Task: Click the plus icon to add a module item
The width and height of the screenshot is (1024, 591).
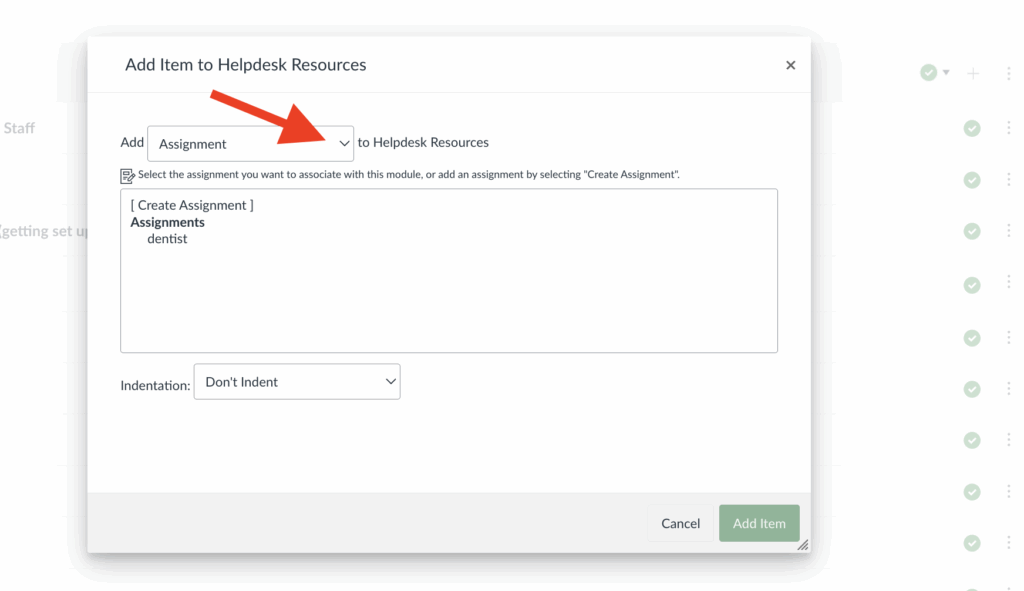Action: click(973, 72)
